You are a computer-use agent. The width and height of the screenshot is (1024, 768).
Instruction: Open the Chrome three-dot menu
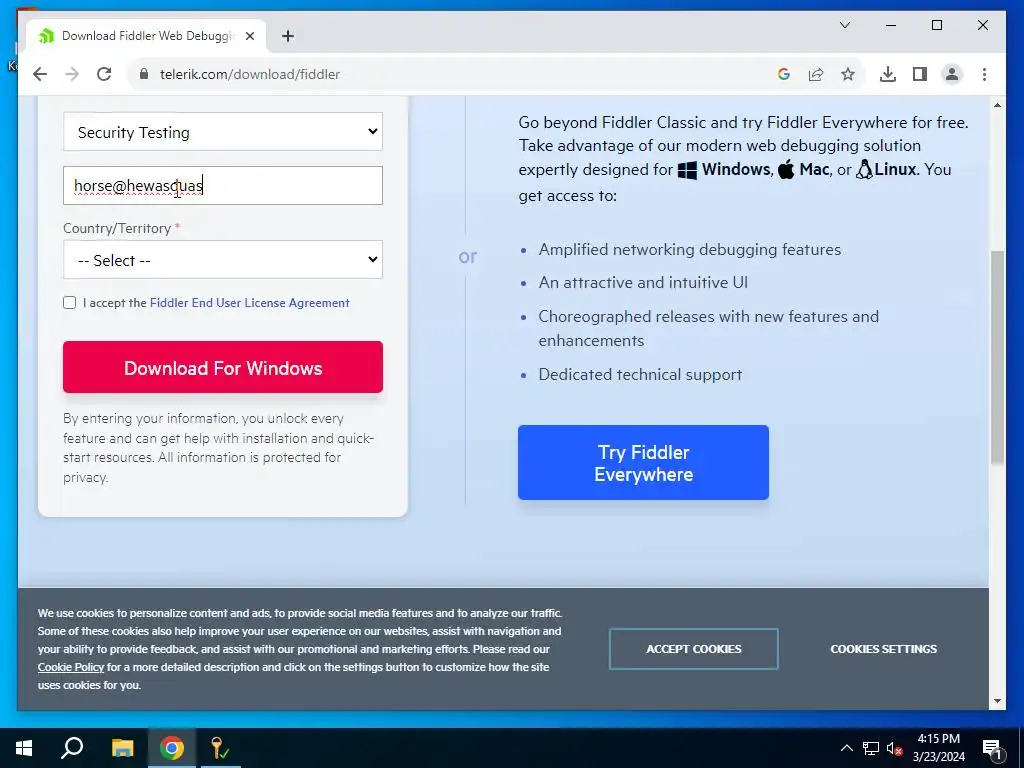(984, 74)
